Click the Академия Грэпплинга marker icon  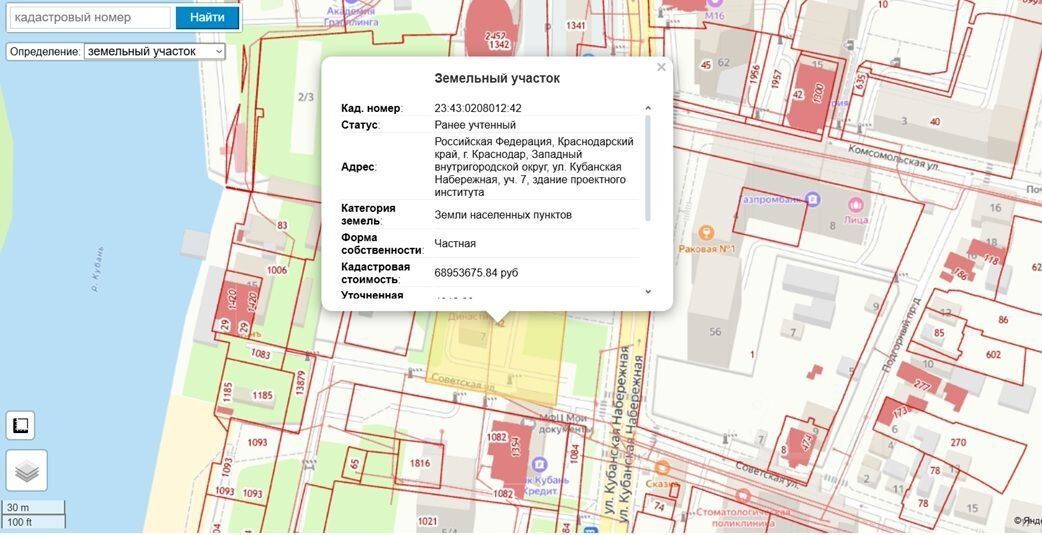(351, 3)
